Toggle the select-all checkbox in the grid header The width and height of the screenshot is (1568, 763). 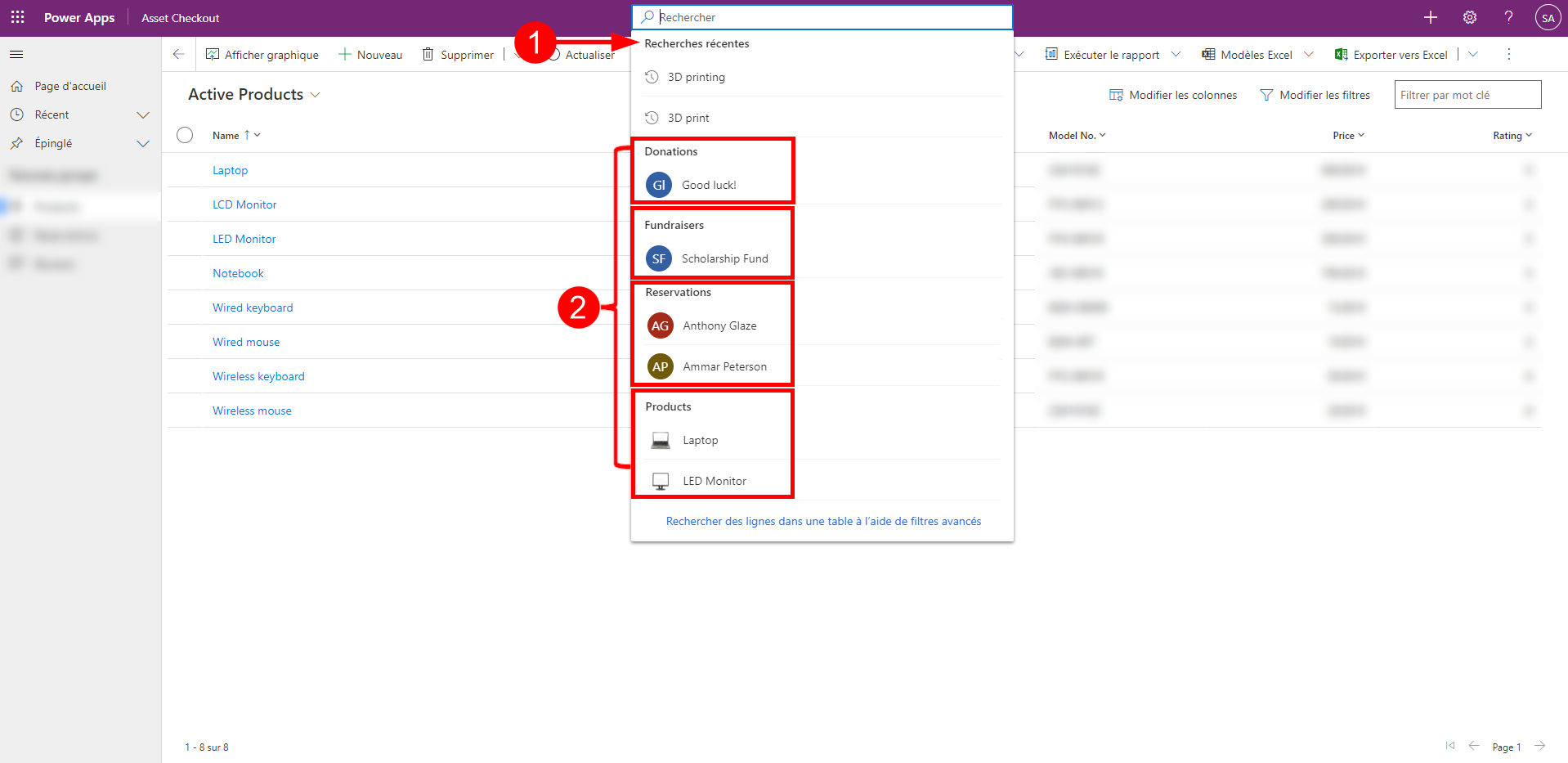pyautogui.click(x=185, y=135)
